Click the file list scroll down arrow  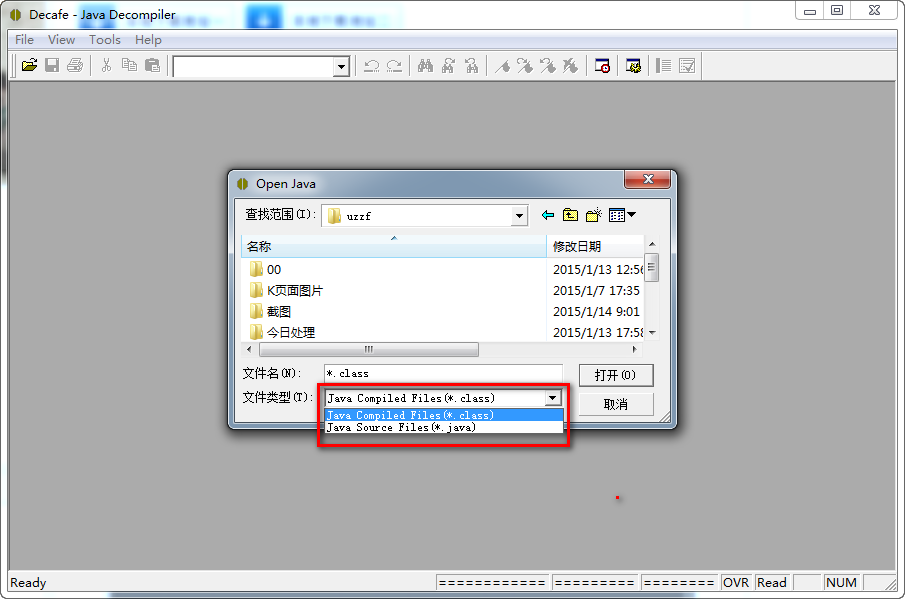pyautogui.click(x=652, y=332)
